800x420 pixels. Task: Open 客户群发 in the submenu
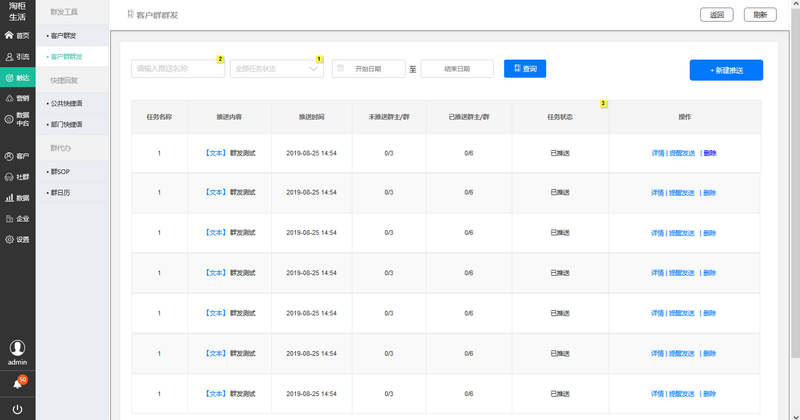coord(72,36)
